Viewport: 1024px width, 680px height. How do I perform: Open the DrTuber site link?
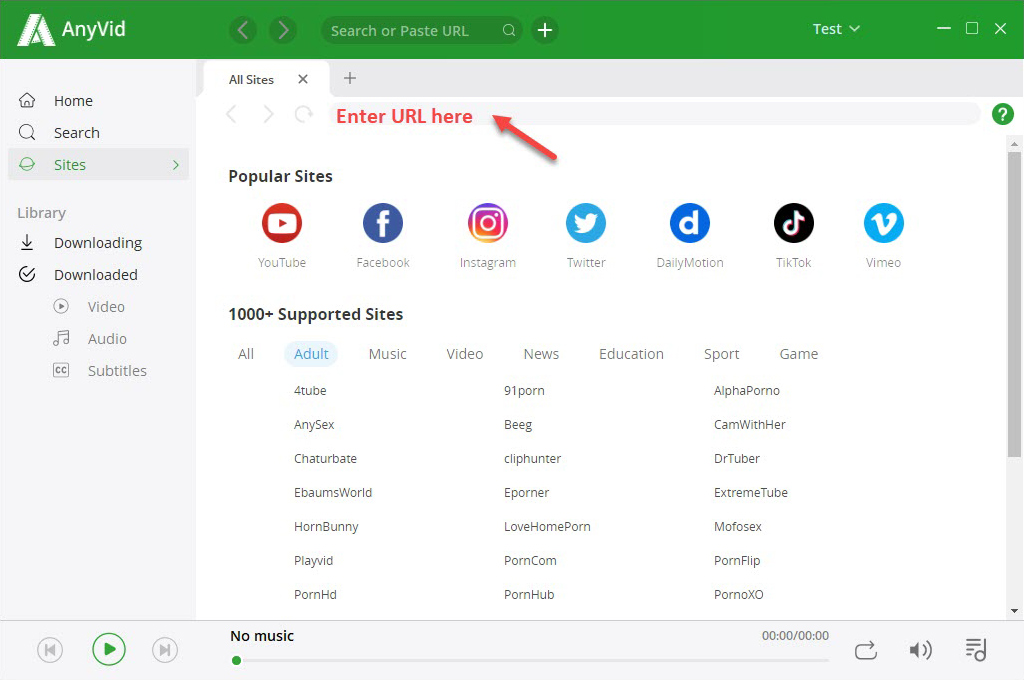point(737,459)
